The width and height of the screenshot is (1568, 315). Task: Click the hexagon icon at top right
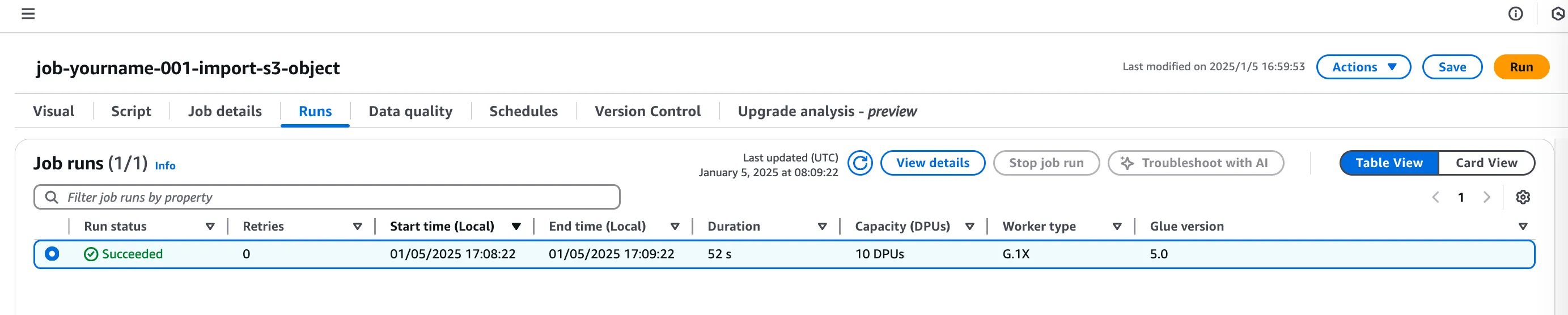pos(1558,14)
